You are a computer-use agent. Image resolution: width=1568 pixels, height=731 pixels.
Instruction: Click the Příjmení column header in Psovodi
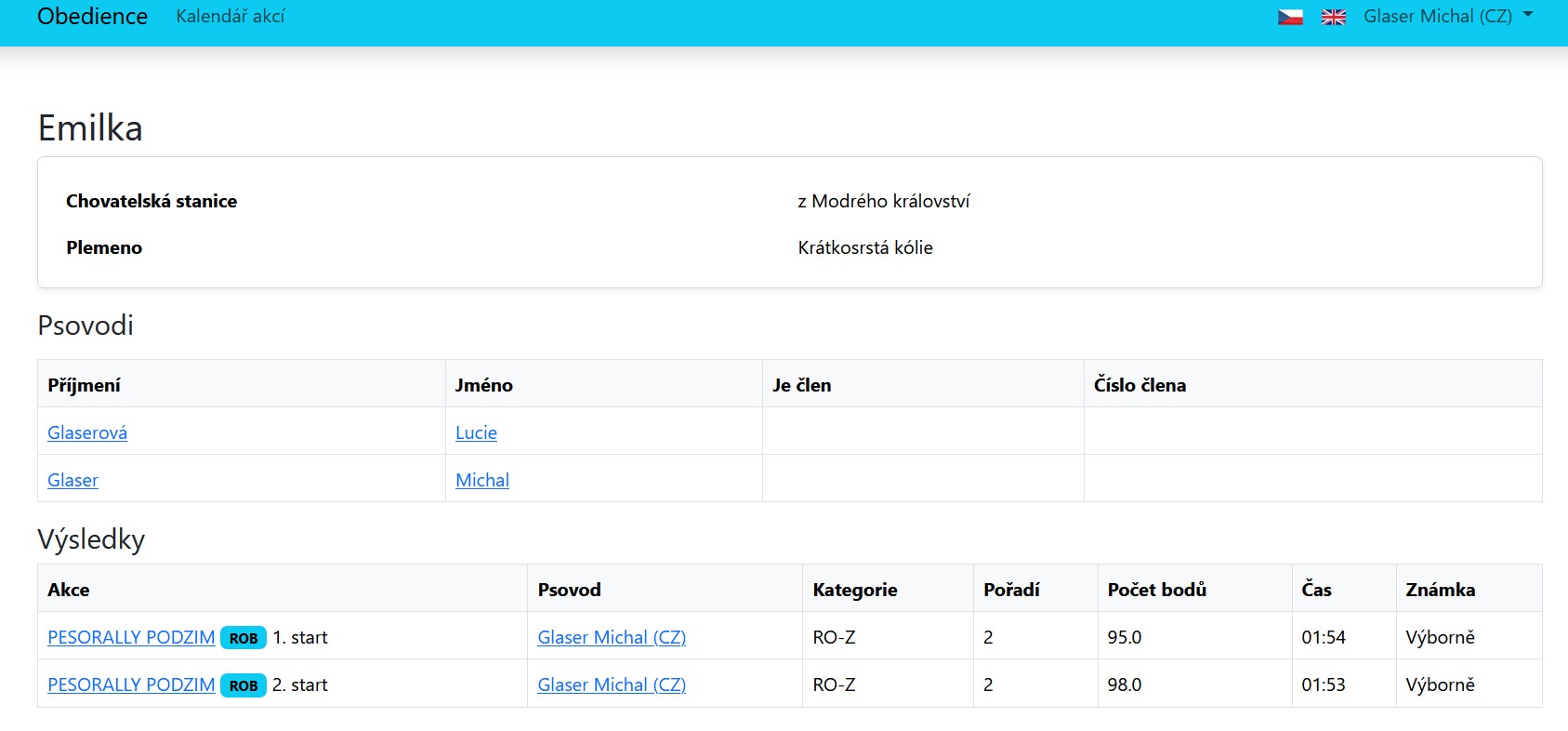84,385
